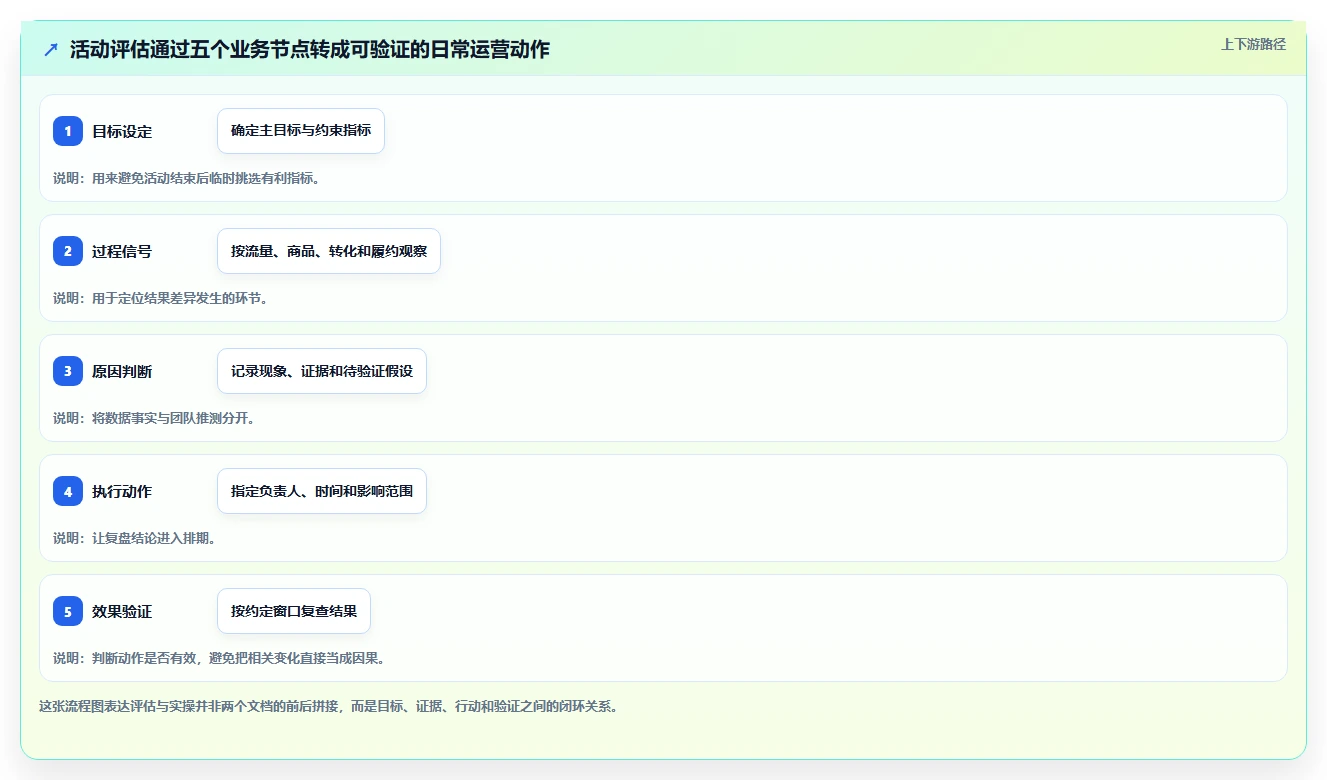Image resolution: width=1327 pixels, height=780 pixels.
Task: Select the 按流量、商品、转化和履约观察 chip
Action: click(x=329, y=251)
